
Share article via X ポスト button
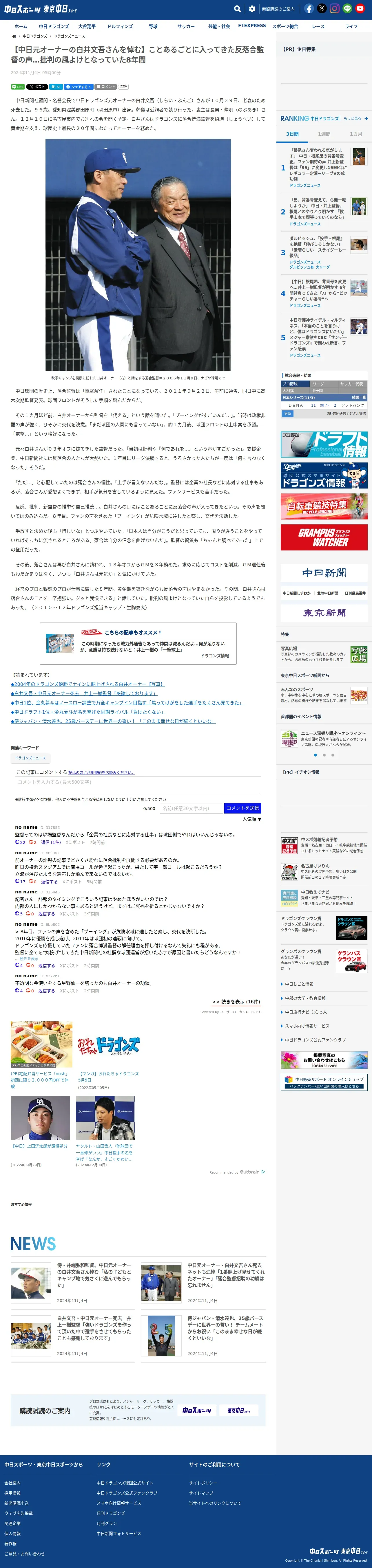point(37,87)
